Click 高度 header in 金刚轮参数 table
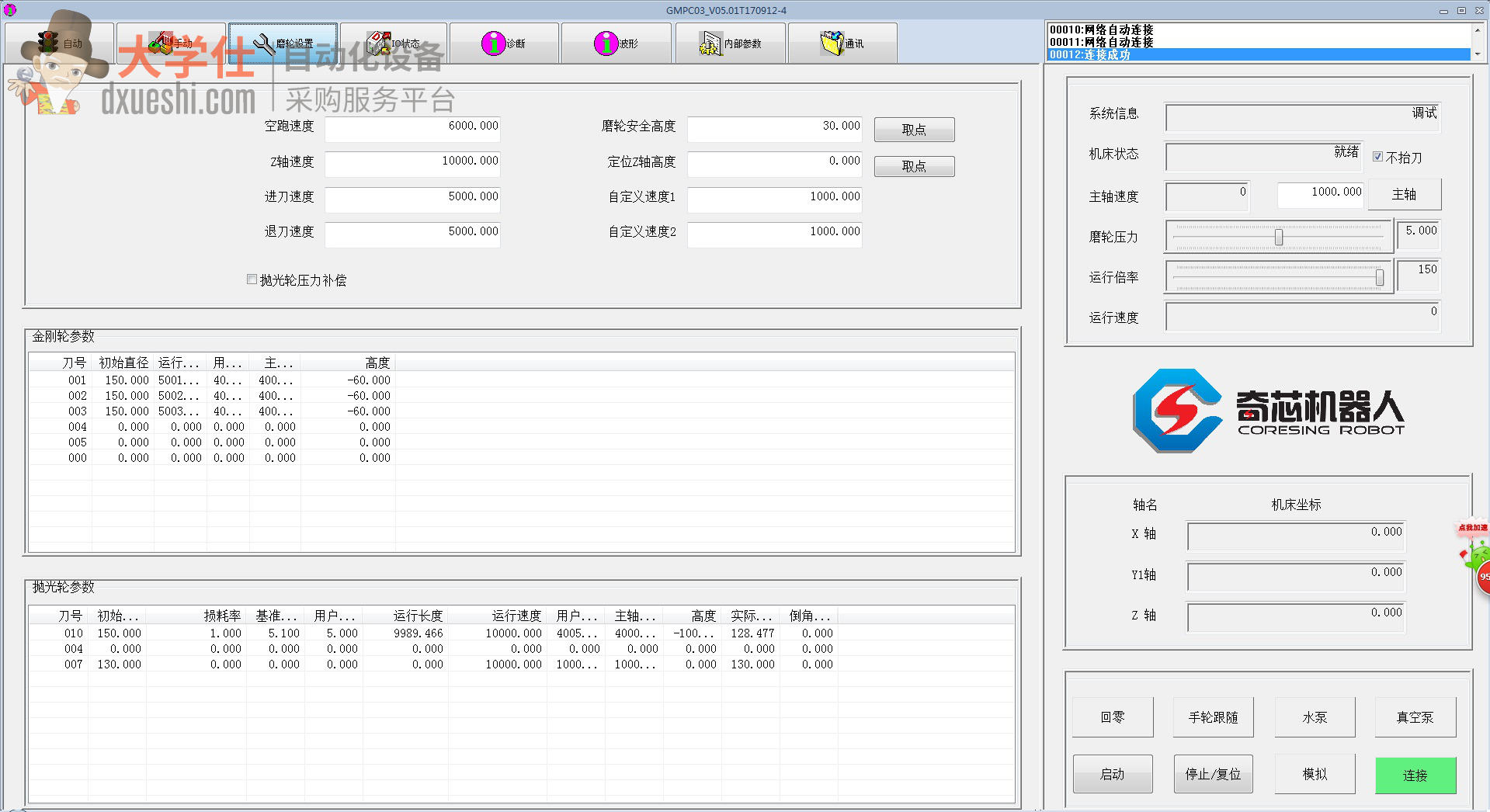The height and width of the screenshot is (812, 1490). pyautogui.click(x=348, y=363)
